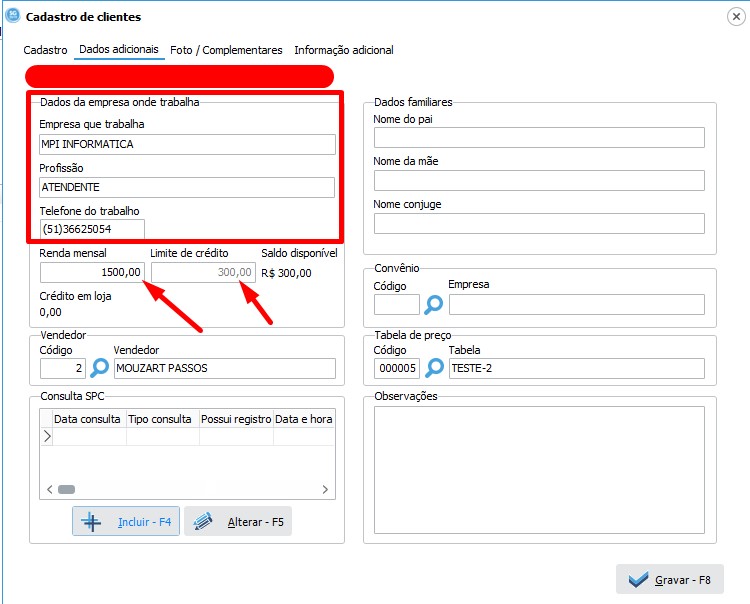The image size is (750, 604).
Task: Click inside the Observações text area
Action: (539, 470)
